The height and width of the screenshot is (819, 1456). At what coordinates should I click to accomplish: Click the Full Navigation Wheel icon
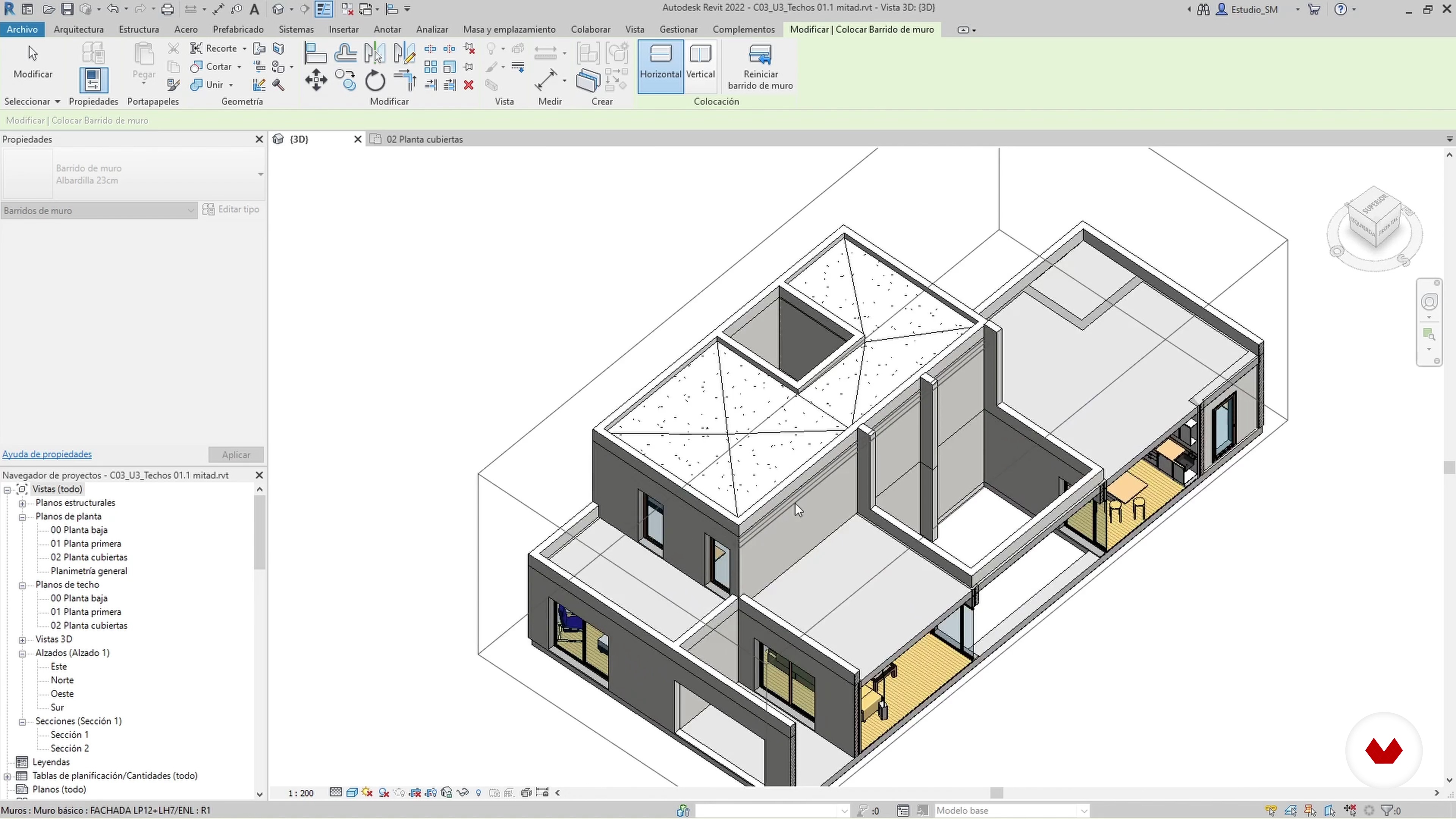tap(1429, 303)
